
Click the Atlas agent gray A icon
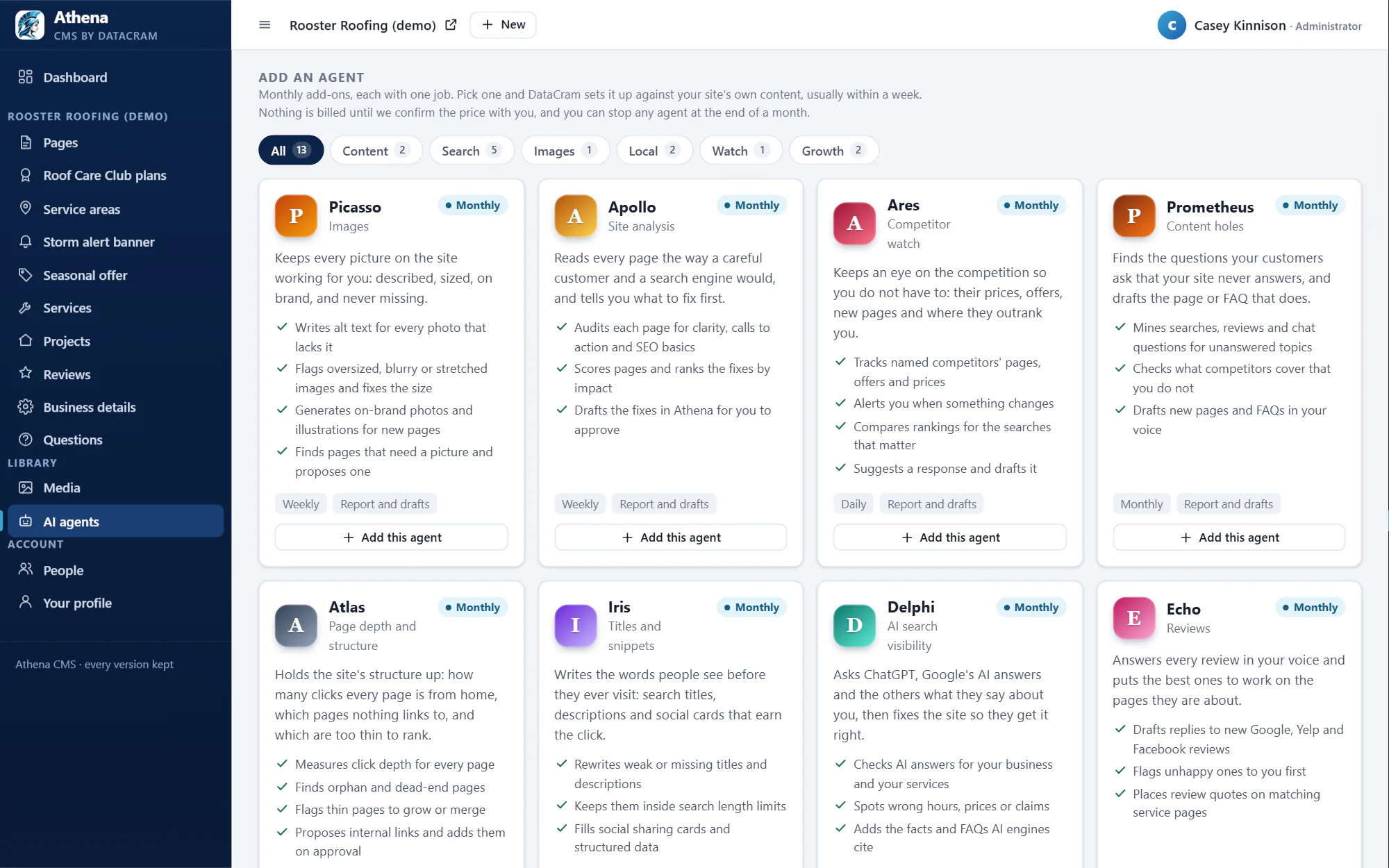pos(296,625)
